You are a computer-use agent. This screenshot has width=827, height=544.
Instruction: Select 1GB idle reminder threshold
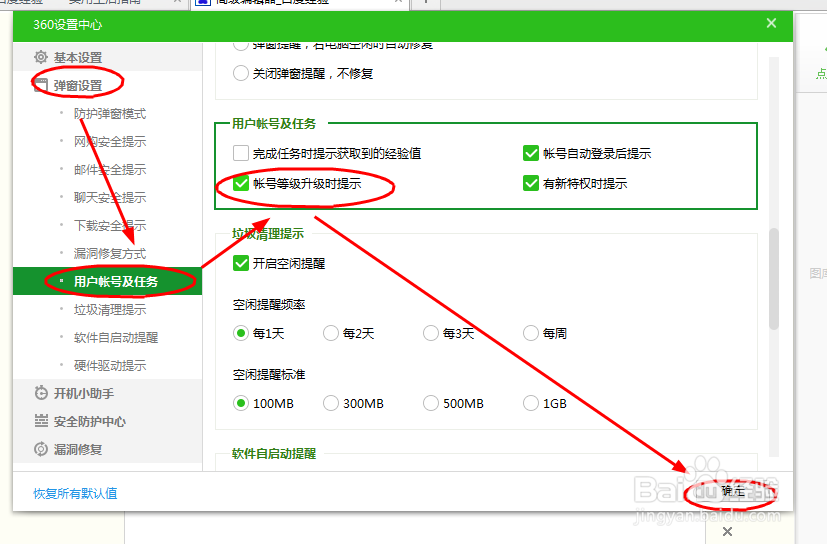click(531, 403)
